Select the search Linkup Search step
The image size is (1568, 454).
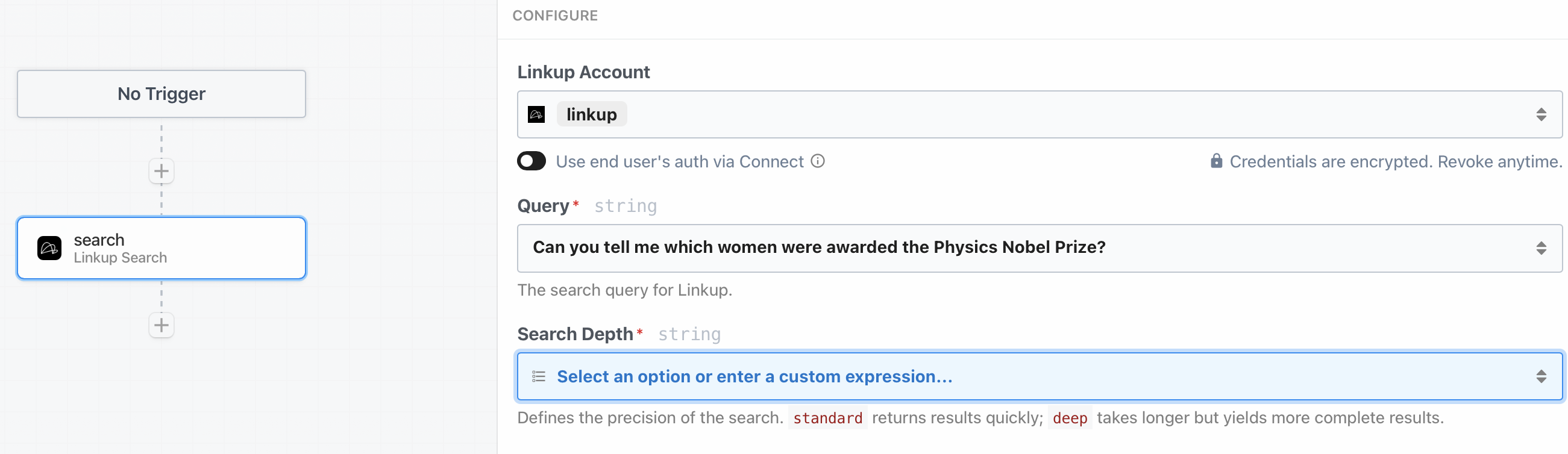tap(162, 248)
